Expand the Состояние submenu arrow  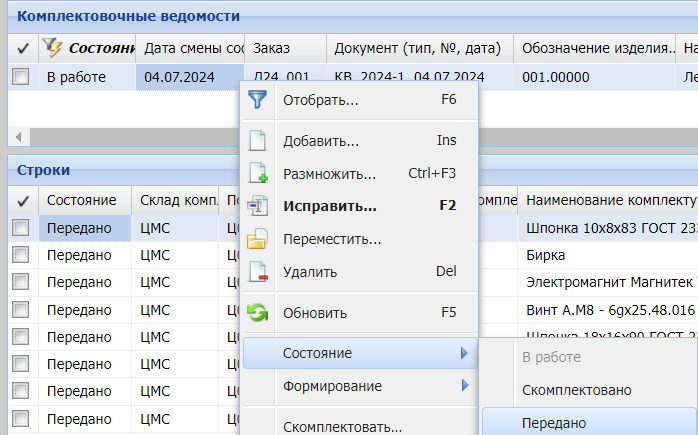(463, 353)
